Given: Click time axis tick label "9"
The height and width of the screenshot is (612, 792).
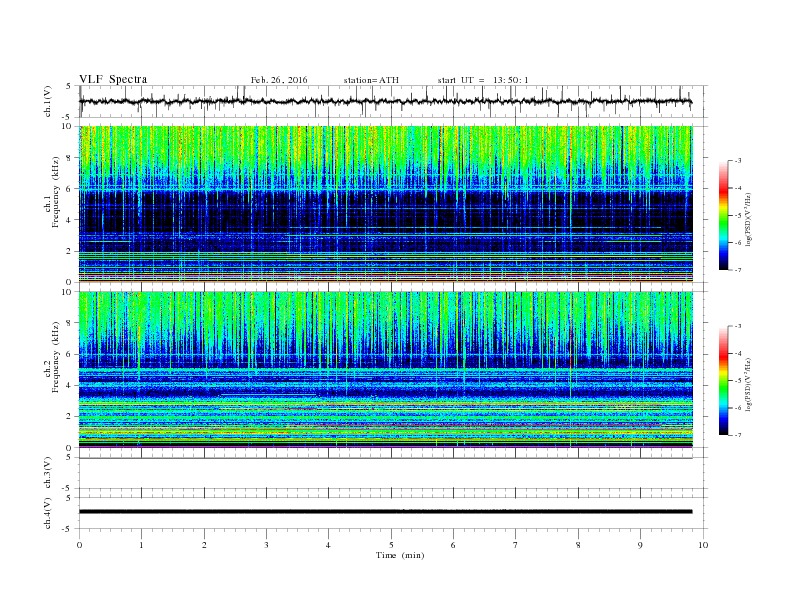Looking at the screenshot, I should coord(640,545).
